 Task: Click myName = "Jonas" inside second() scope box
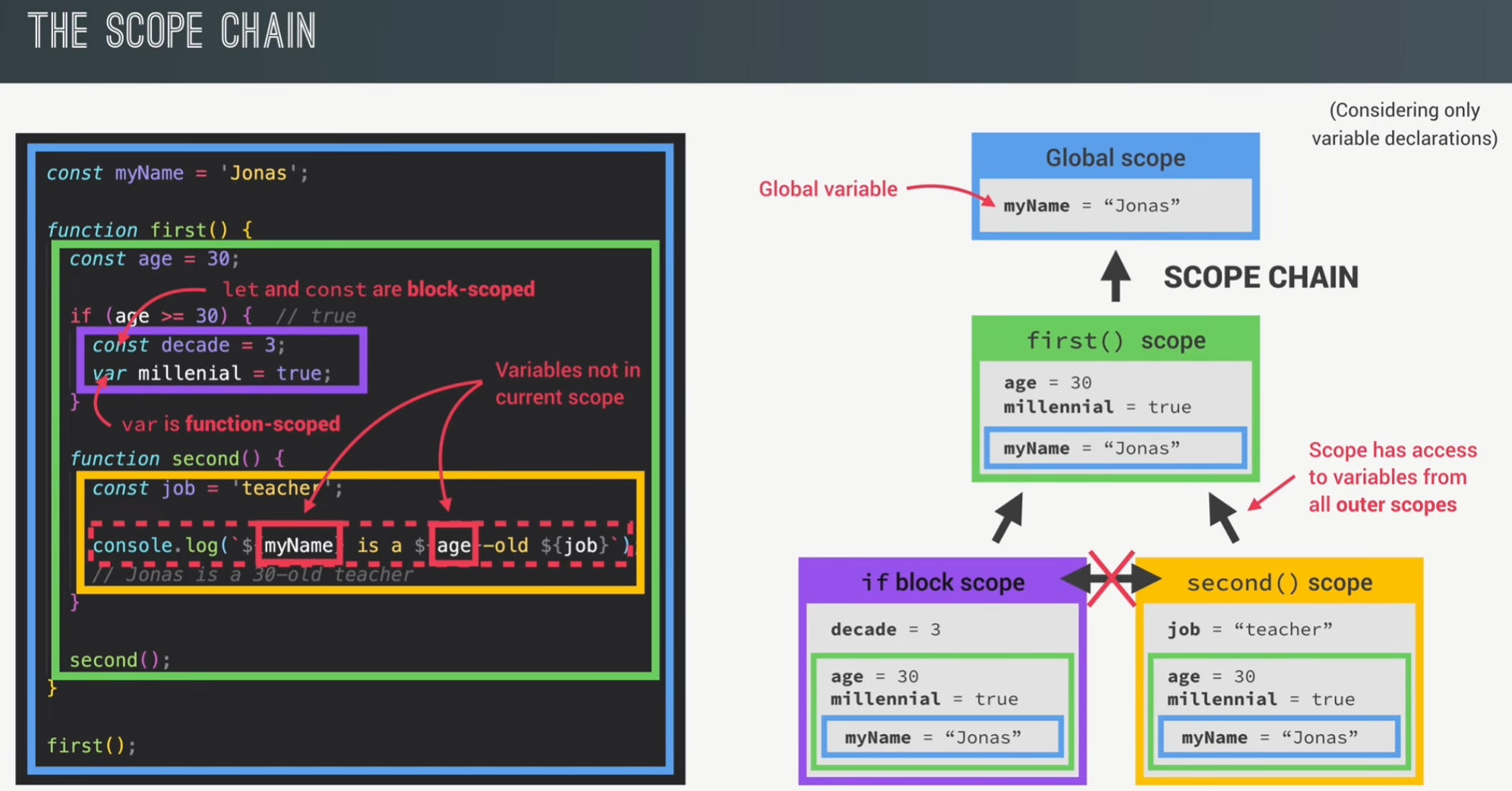[x=1270, y=738]
